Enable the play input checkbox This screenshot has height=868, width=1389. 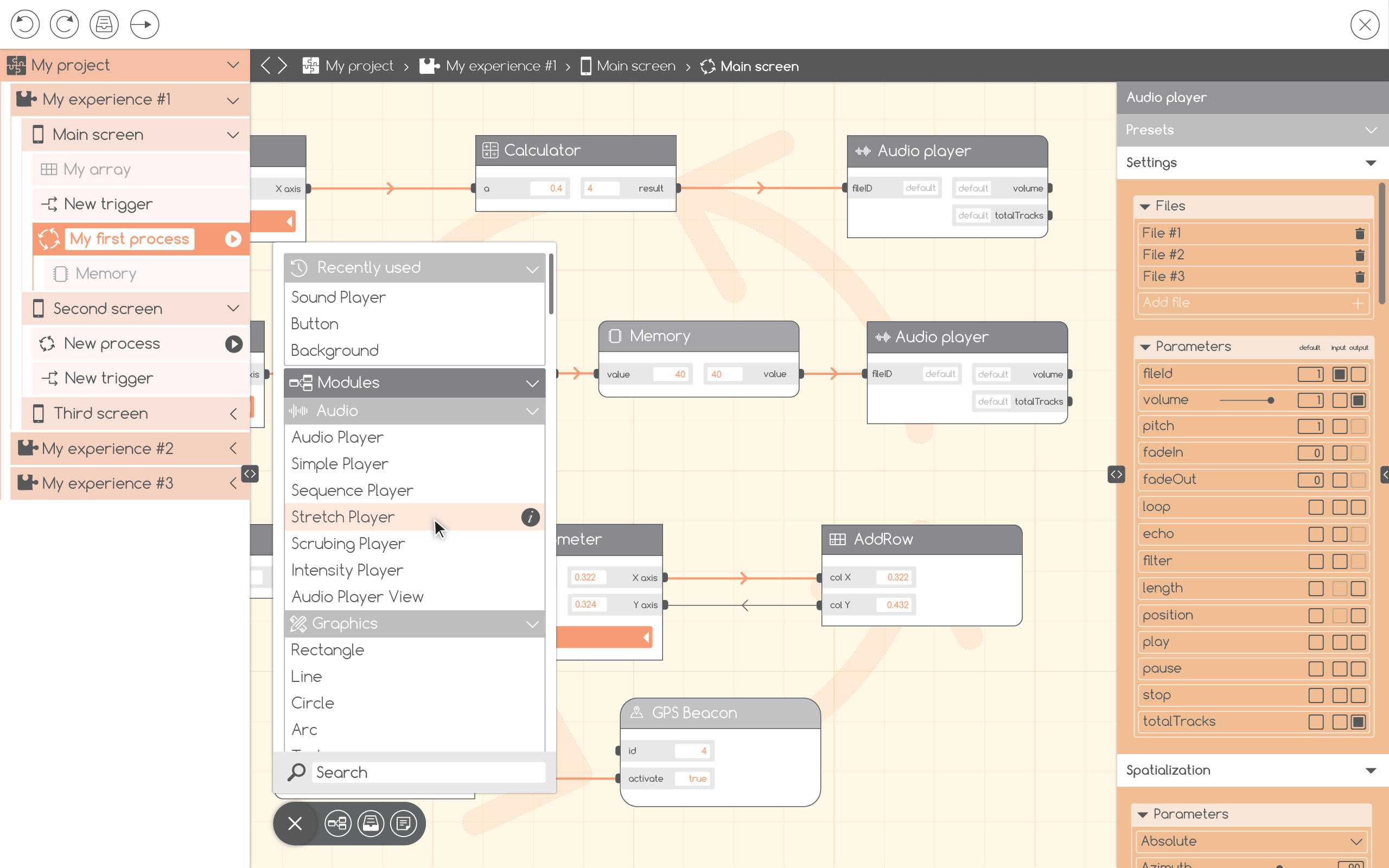point(1340,642)
